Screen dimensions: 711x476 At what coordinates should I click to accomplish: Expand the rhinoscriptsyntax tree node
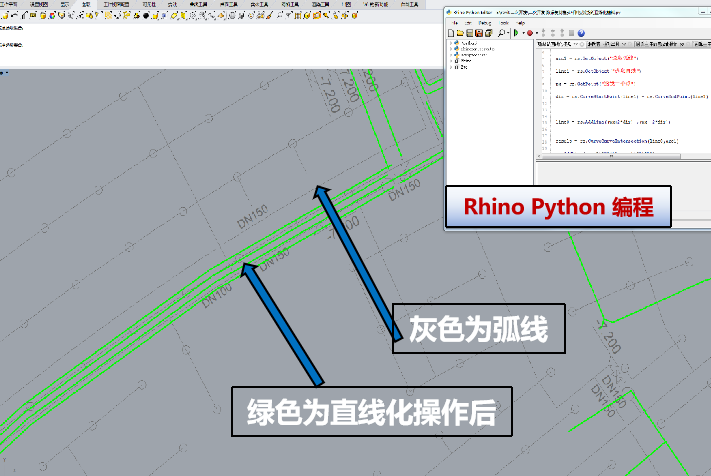tap(451, 49)
